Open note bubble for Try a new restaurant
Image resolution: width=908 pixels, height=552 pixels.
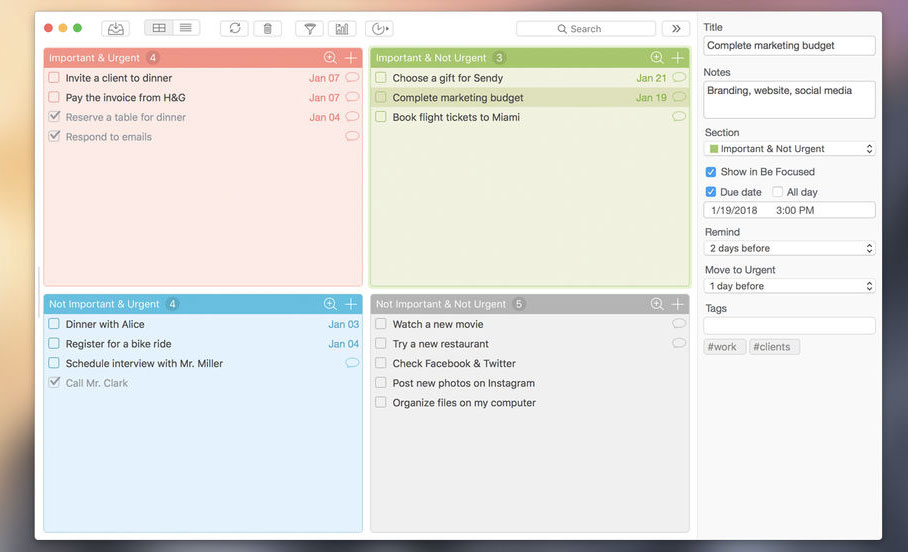pos(679,343)
